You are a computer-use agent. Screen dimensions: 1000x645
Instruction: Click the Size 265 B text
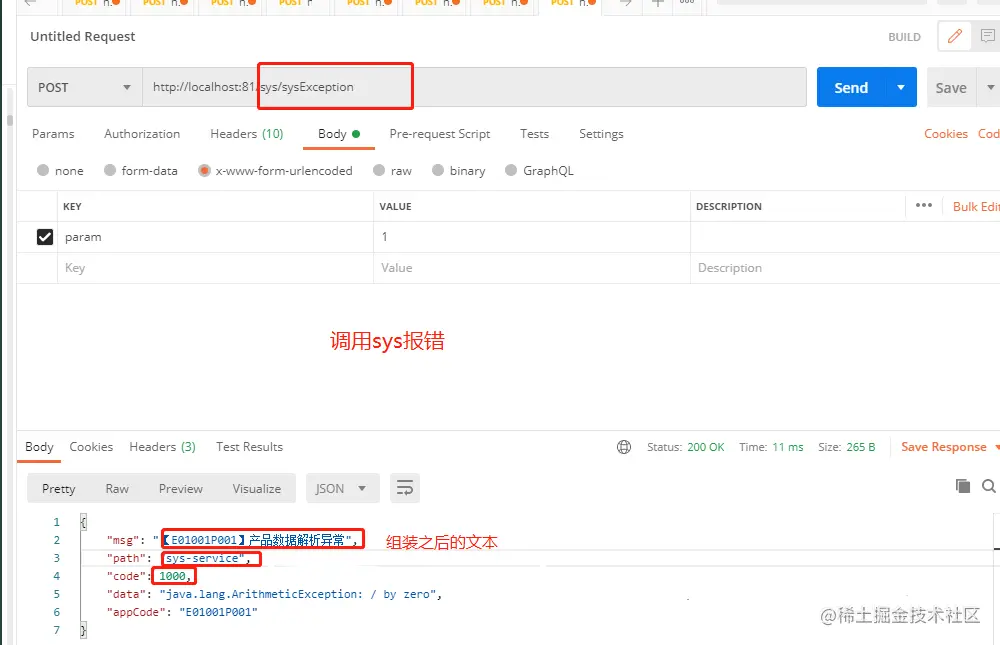pos(847,447)
